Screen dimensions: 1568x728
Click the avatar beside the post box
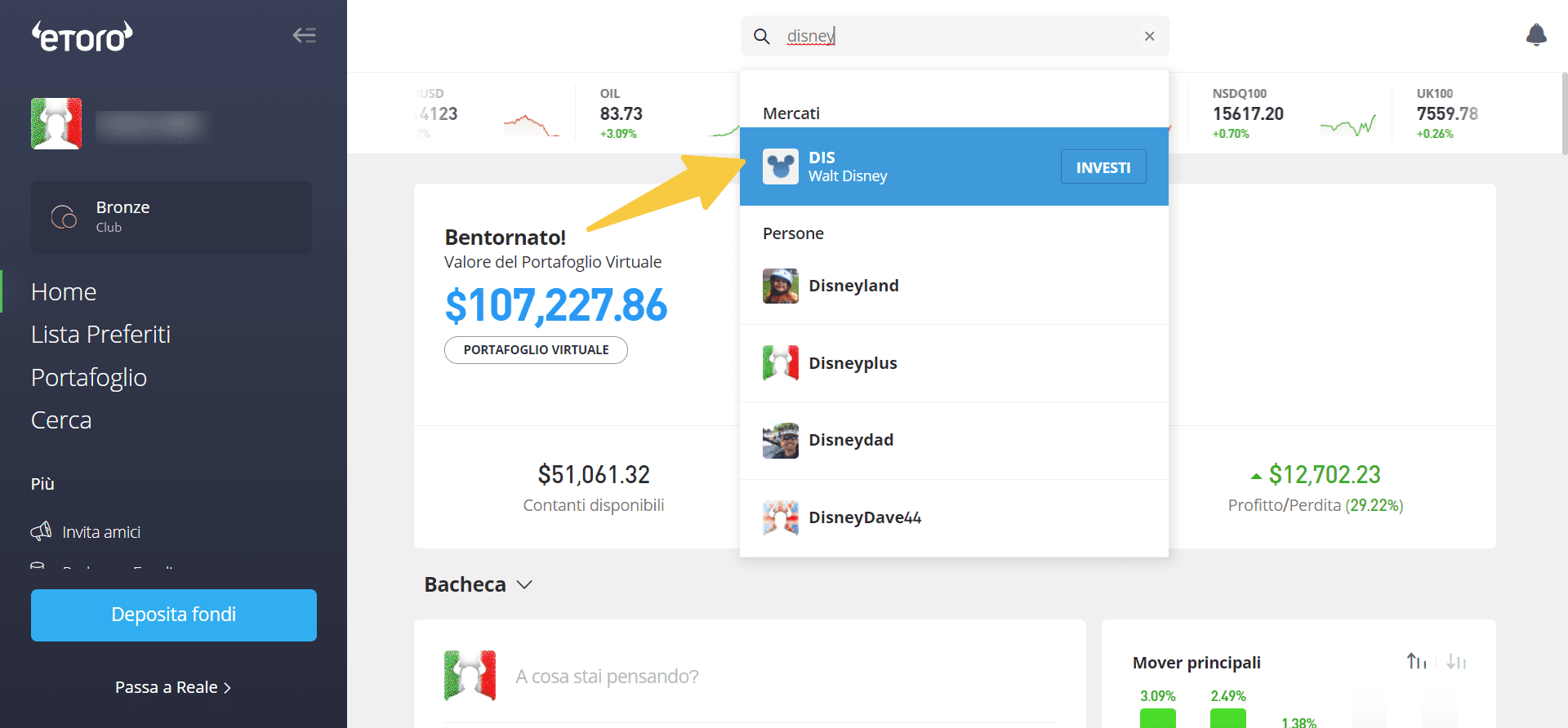[470, 675]
